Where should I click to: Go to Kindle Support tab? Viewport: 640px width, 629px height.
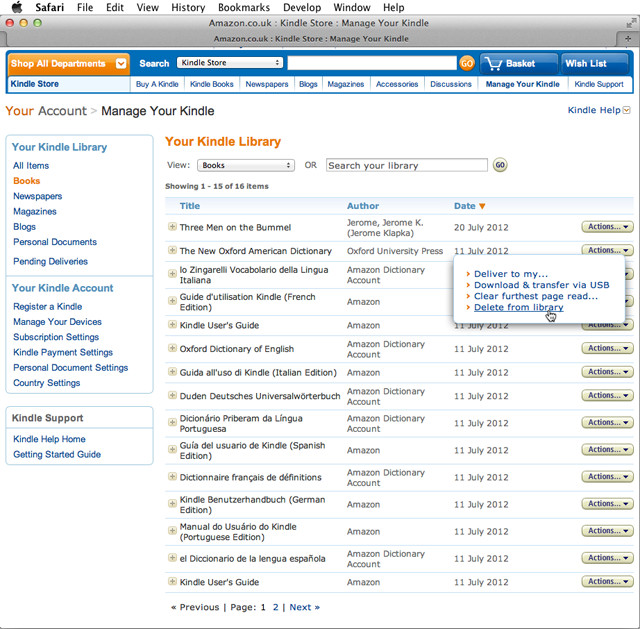click(x=599, y=84)
